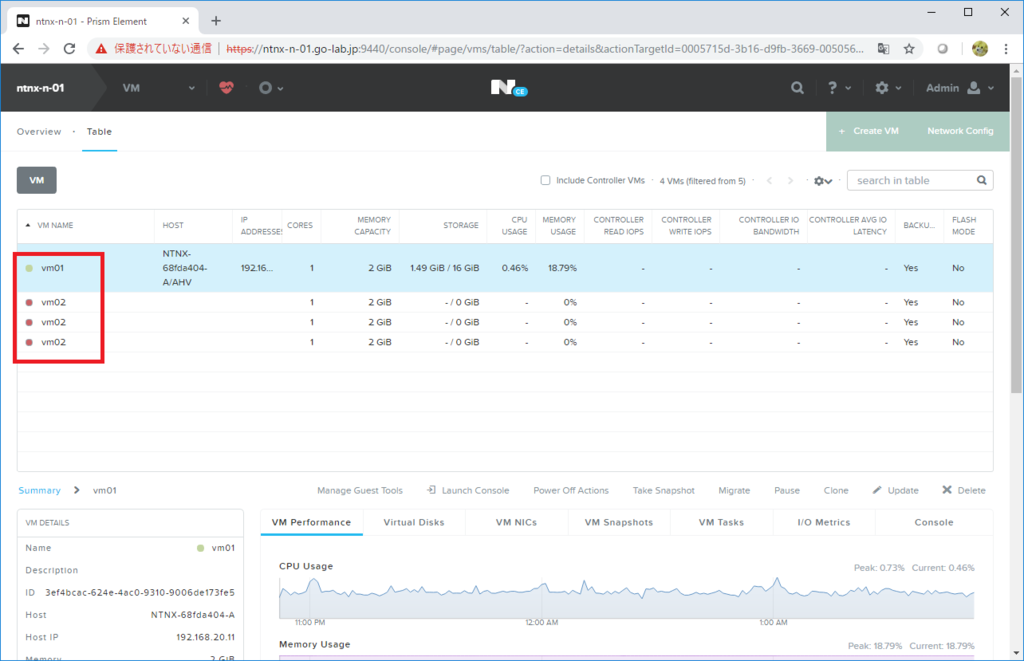Click the CPU Usage chart
The image size is (1024, 661).
click(x=626, y=598)
